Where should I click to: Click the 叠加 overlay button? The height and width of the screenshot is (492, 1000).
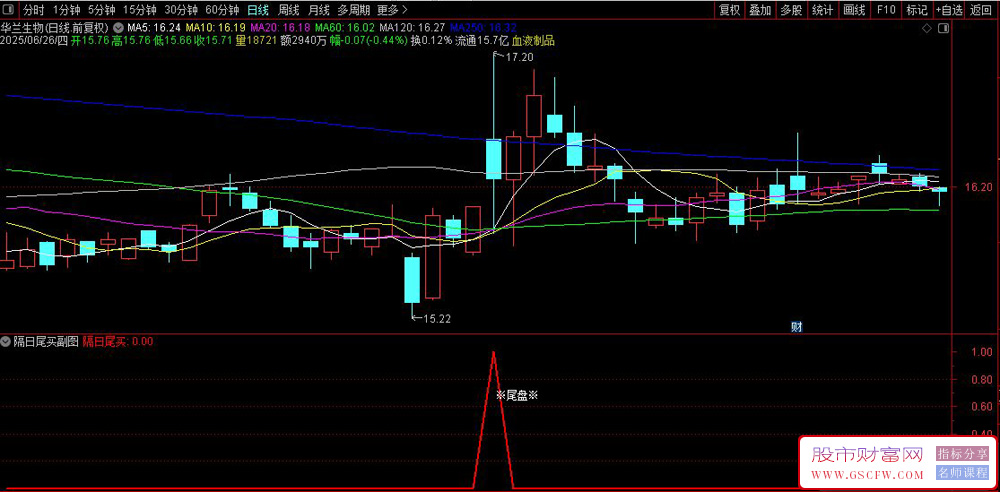coord(760,10)
